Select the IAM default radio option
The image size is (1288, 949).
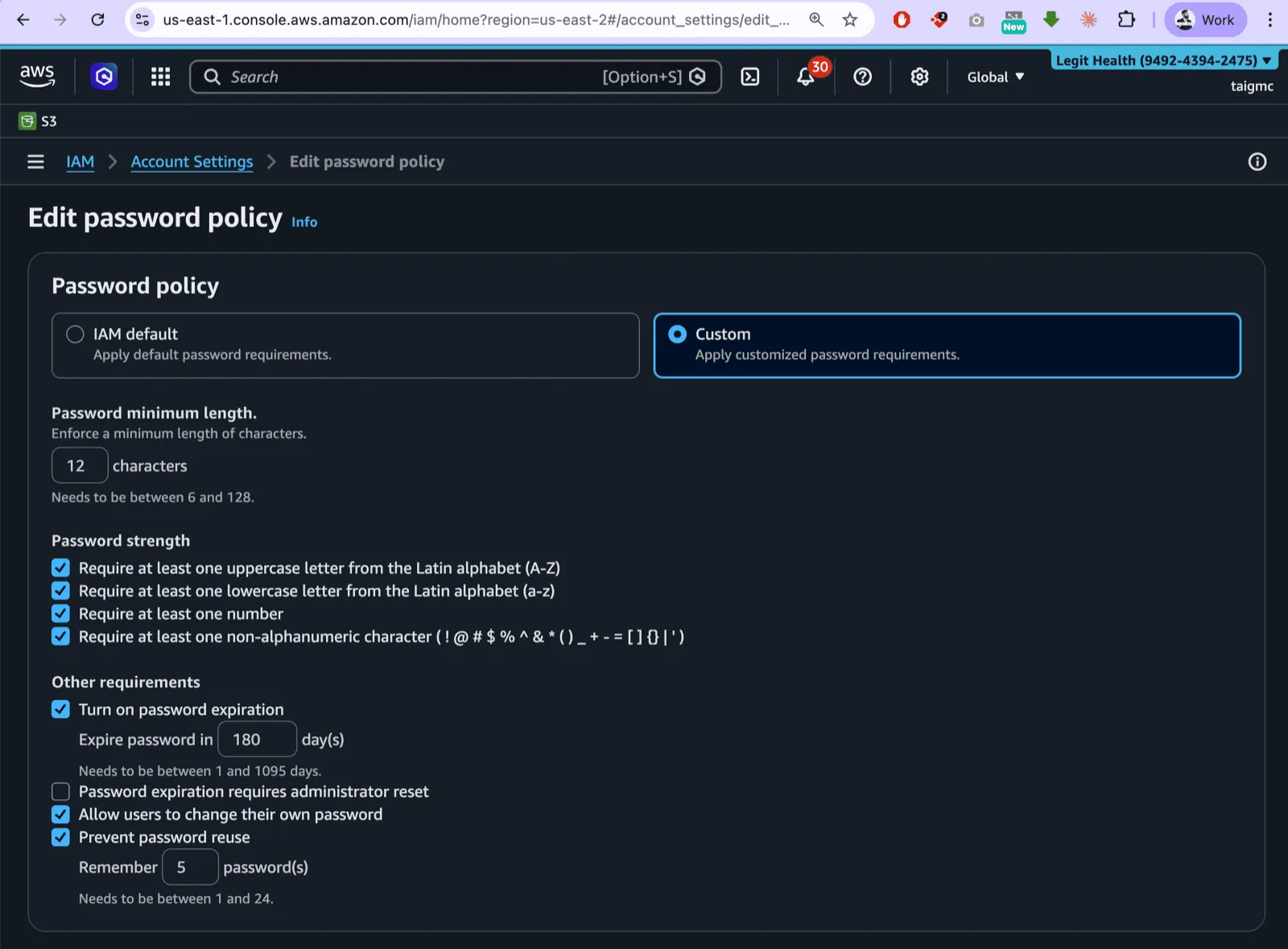(x=75, y=334)
